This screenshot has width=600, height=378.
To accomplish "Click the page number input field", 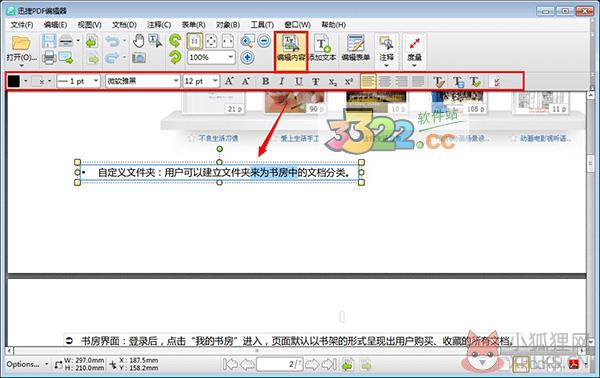I will [279, 364].
